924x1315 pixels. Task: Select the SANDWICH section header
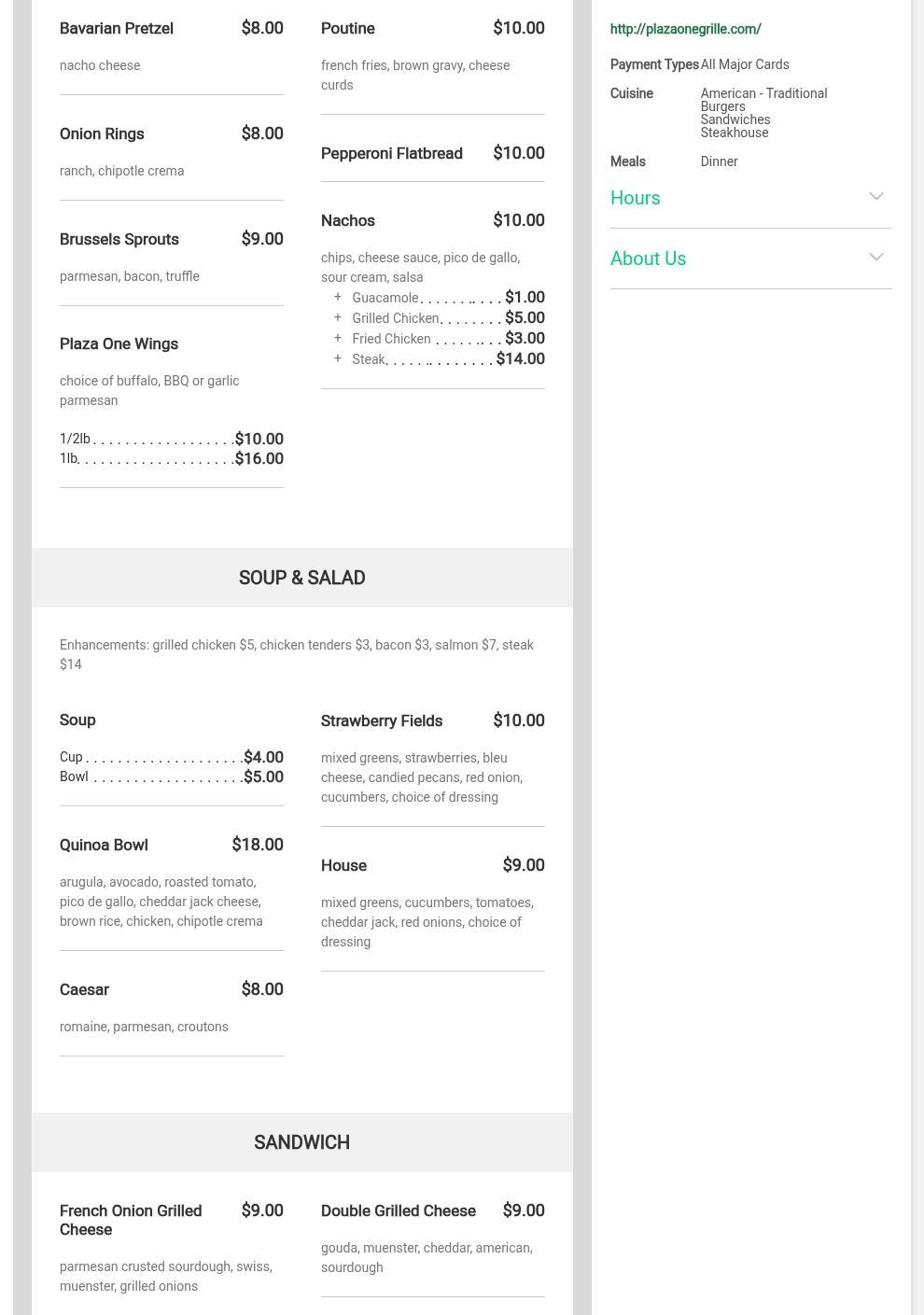301,1142
